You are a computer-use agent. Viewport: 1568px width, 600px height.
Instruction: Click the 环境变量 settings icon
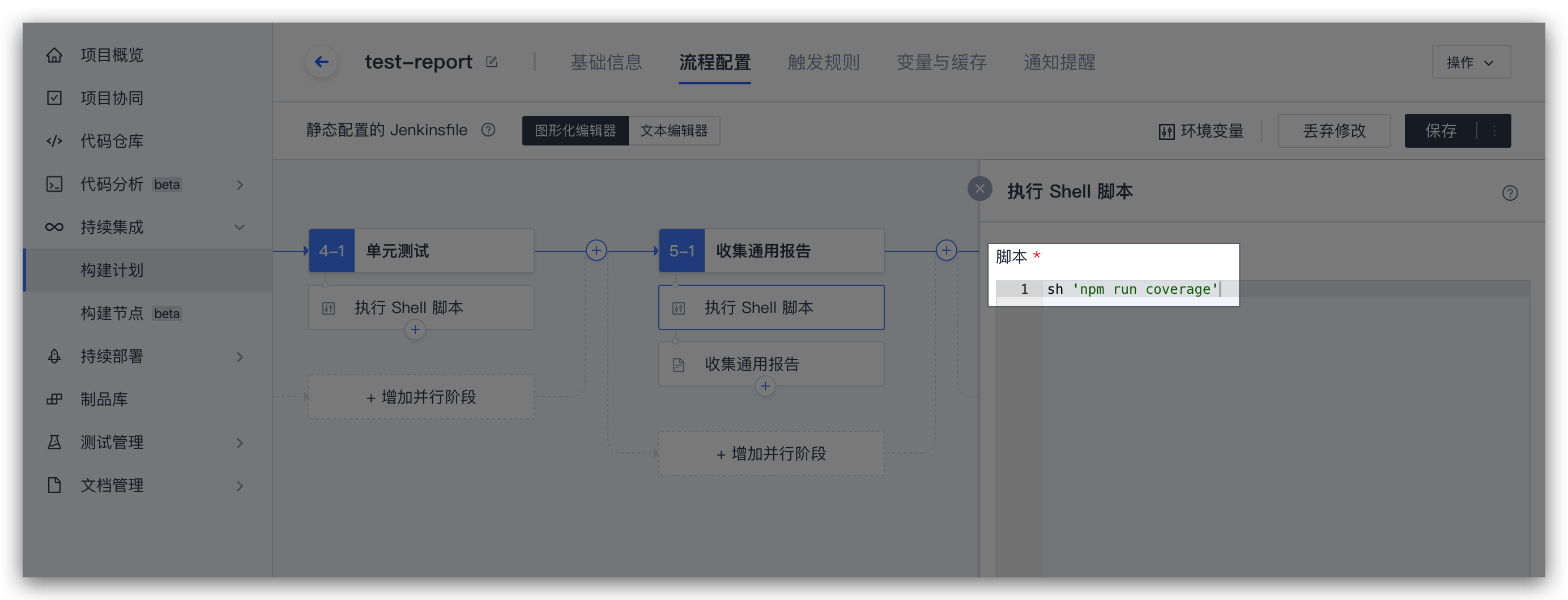(1166, 131)
